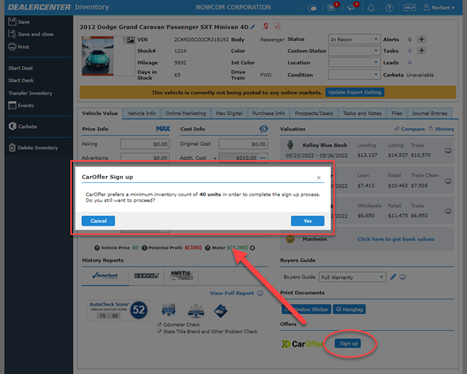The image size is (467, 374).
Task: Open the Norbert user menu
Action: coord(439,7)
